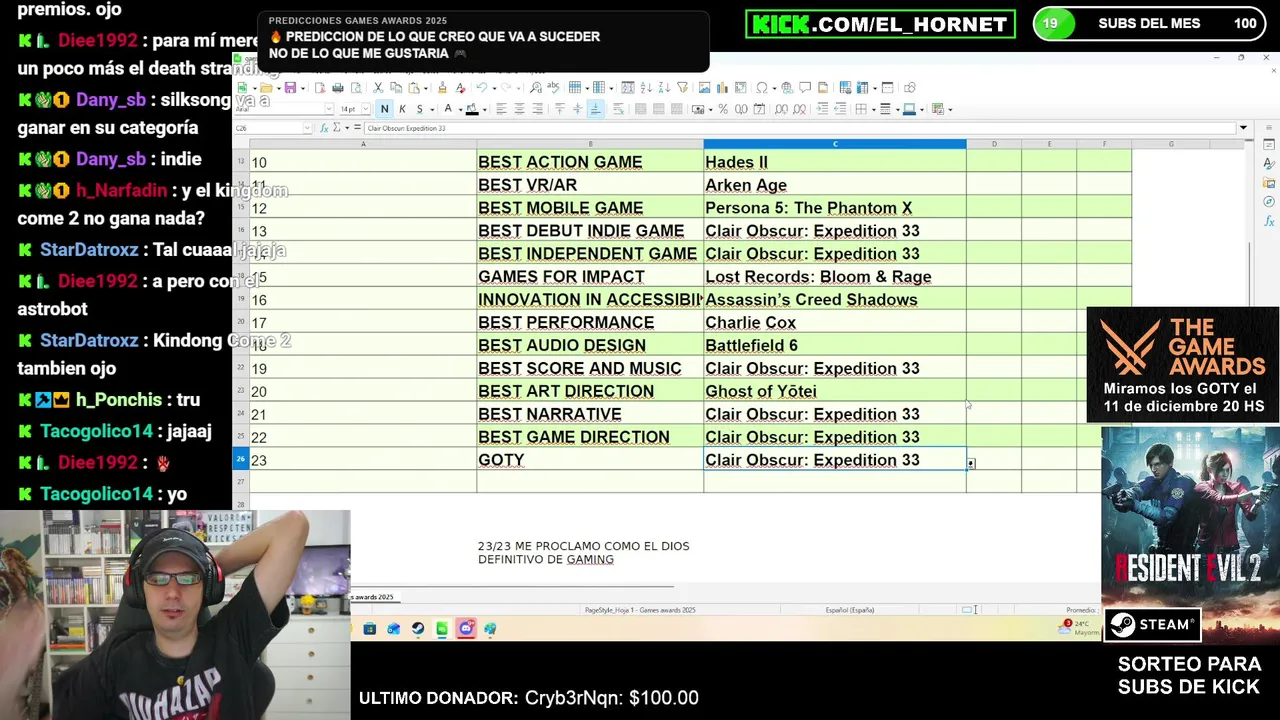1280x720 pixels.
Task: Click the Special Character omega icon
Action: pos(762,88)
